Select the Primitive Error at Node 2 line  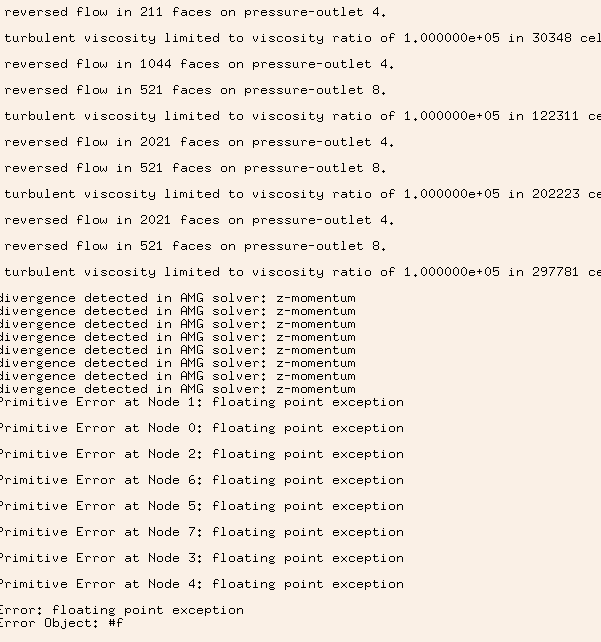coord(201,454)
